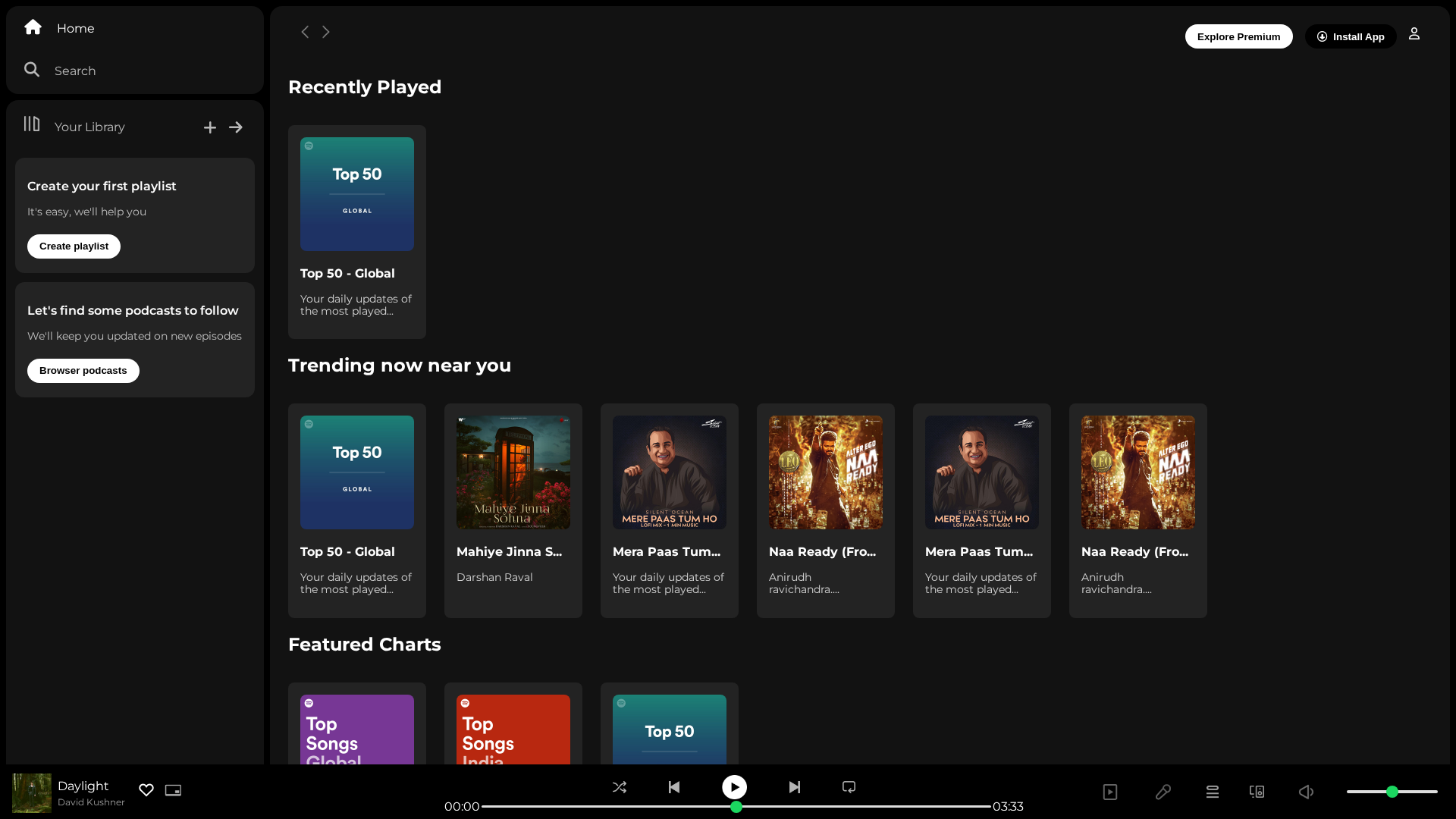Open the user profile icon
Screen dimensions: 1456x819
(1414, 33)
